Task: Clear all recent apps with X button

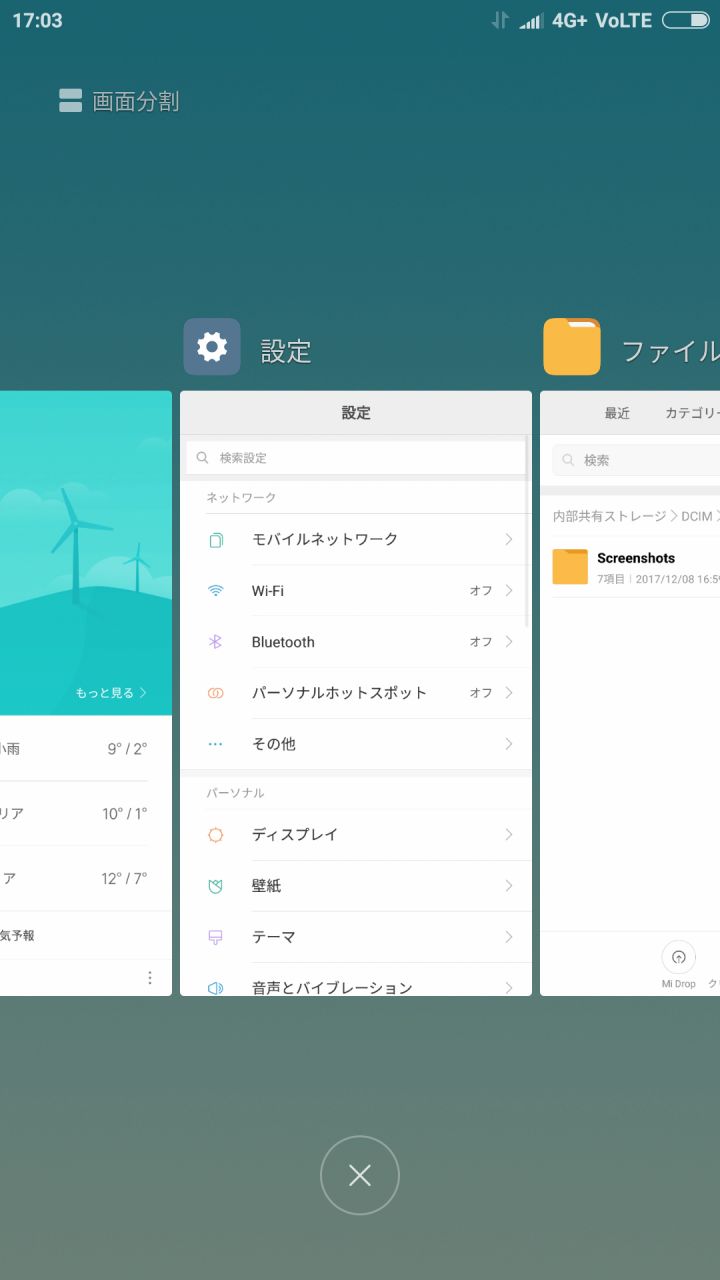Action: point(360,1175)
